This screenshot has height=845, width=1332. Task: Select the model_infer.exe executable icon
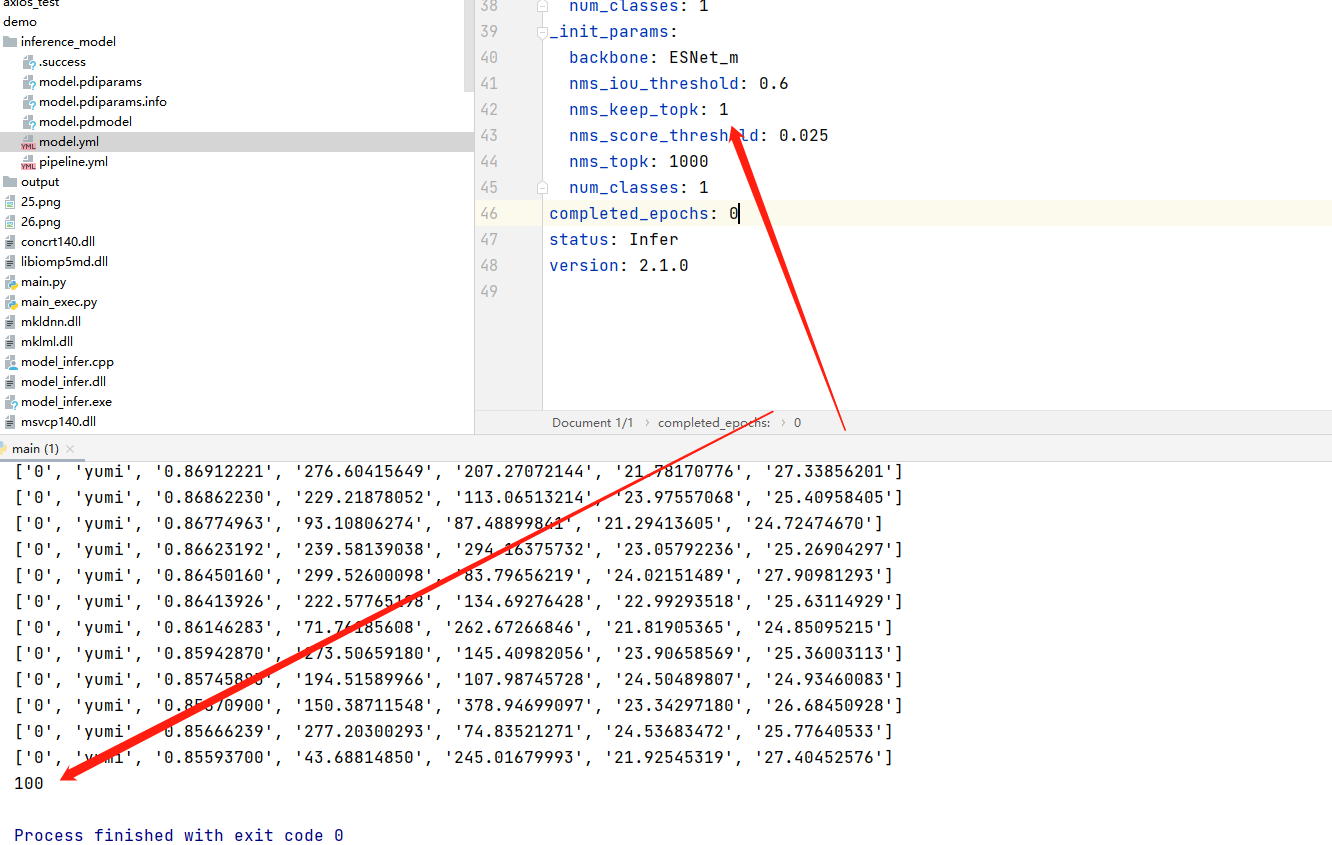click(13, 402)
